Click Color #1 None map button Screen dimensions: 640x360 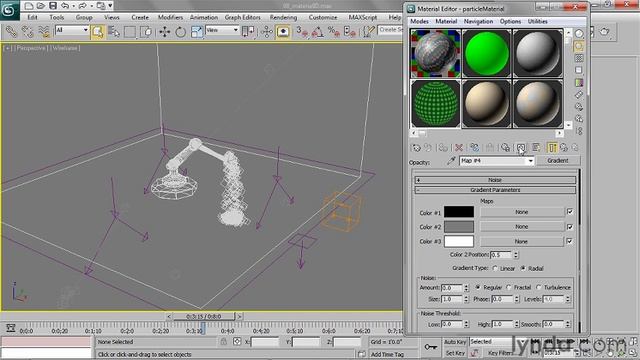[522, 212]
